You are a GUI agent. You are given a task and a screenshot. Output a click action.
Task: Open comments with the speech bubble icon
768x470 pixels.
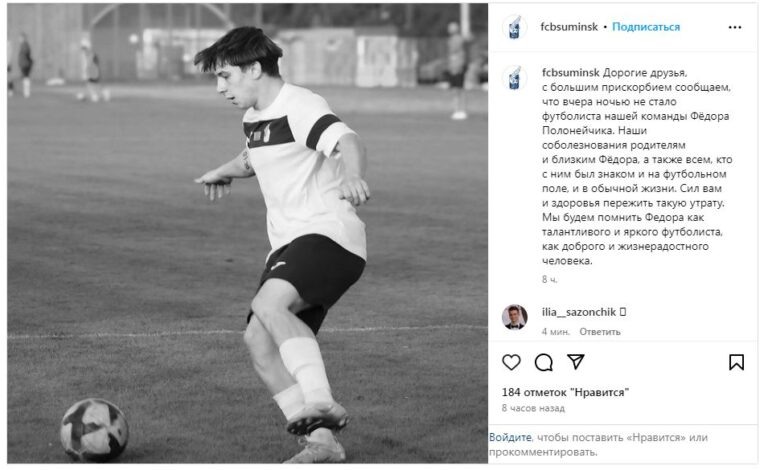pos(544,362)
